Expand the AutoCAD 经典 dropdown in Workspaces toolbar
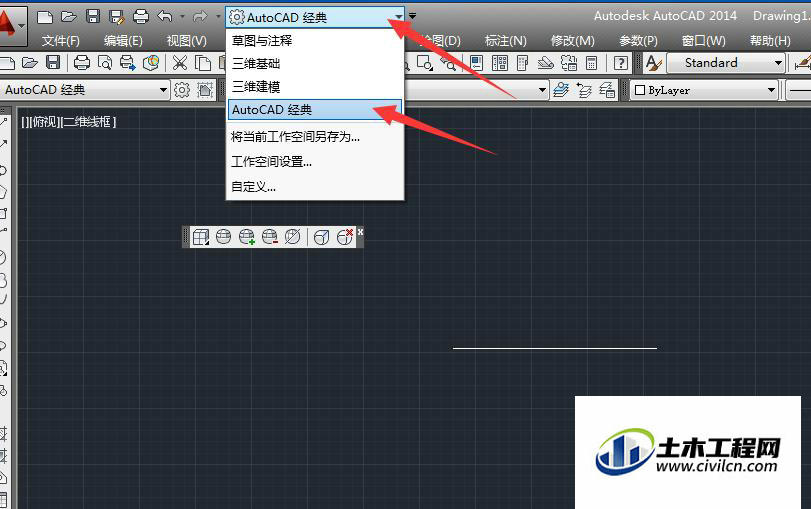This screenshot has width=811, height=509. pyautogui.click(x=163, y=90)
